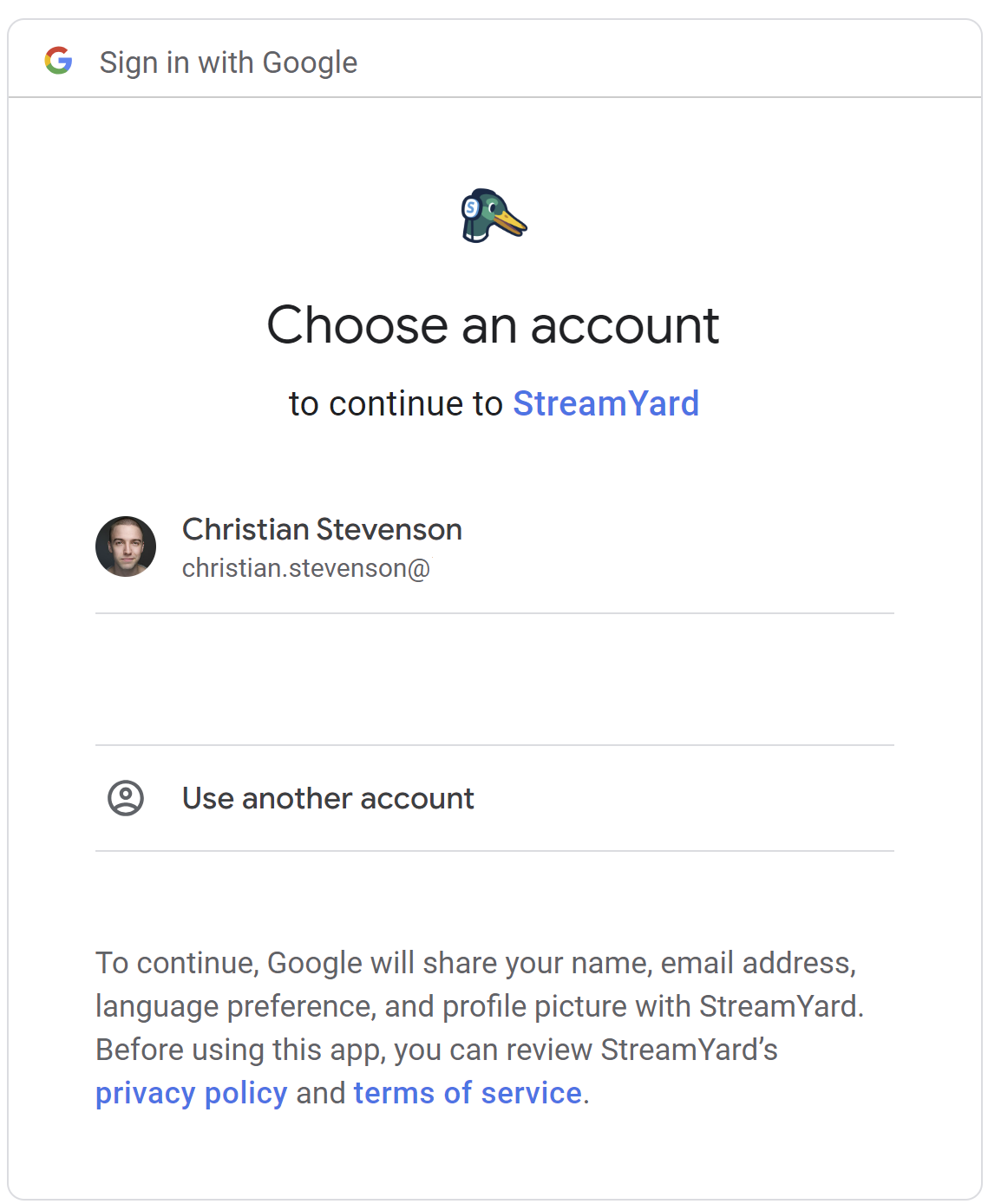988x1204 pixels.
Task: Click the empty row below the Christian Stevenson account
Action: pyautogui.click(x=494, y=679)
